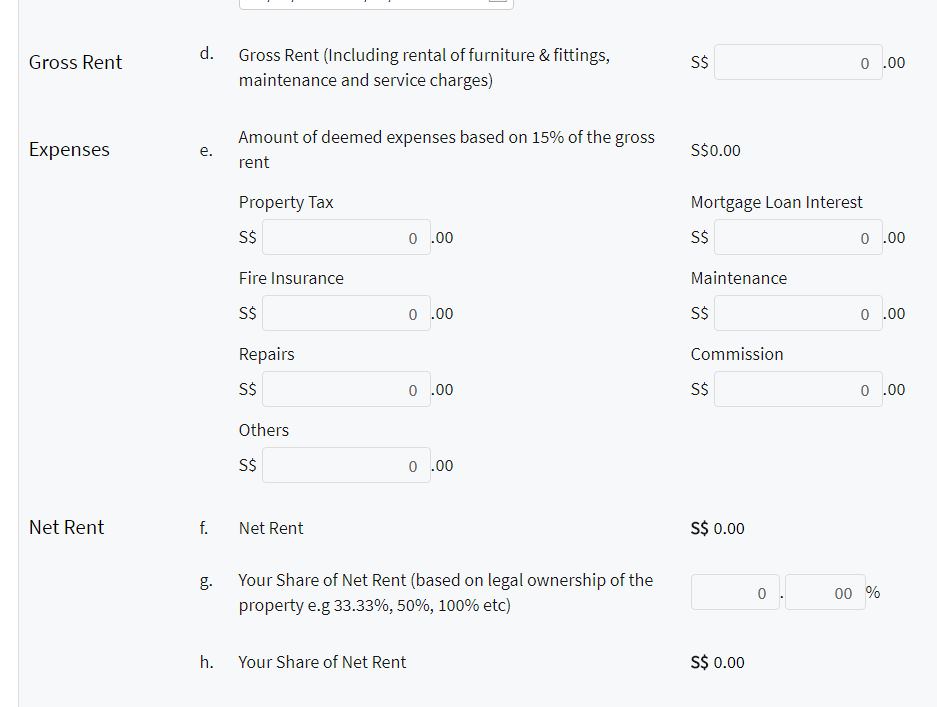The height and width of the screenshot is (707, 937).
Task: Click the Gross Rent amount input field
Action: [798, 62]
